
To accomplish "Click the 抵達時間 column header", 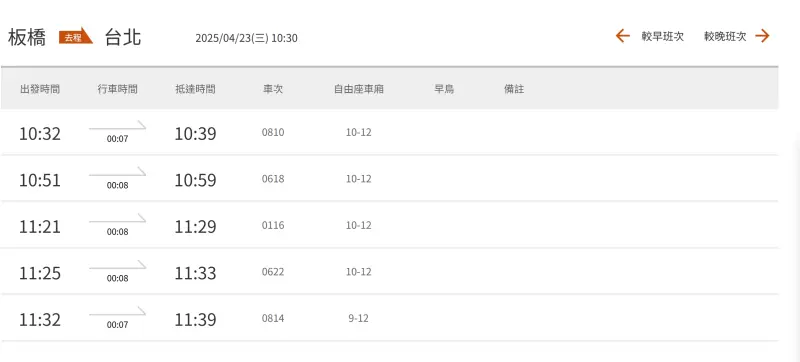I will point(195,89).
